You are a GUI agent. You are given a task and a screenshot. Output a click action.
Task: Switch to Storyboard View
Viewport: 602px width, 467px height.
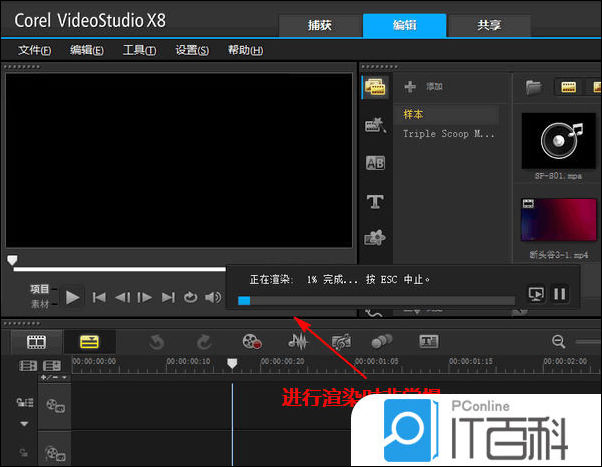click(36, 341)
